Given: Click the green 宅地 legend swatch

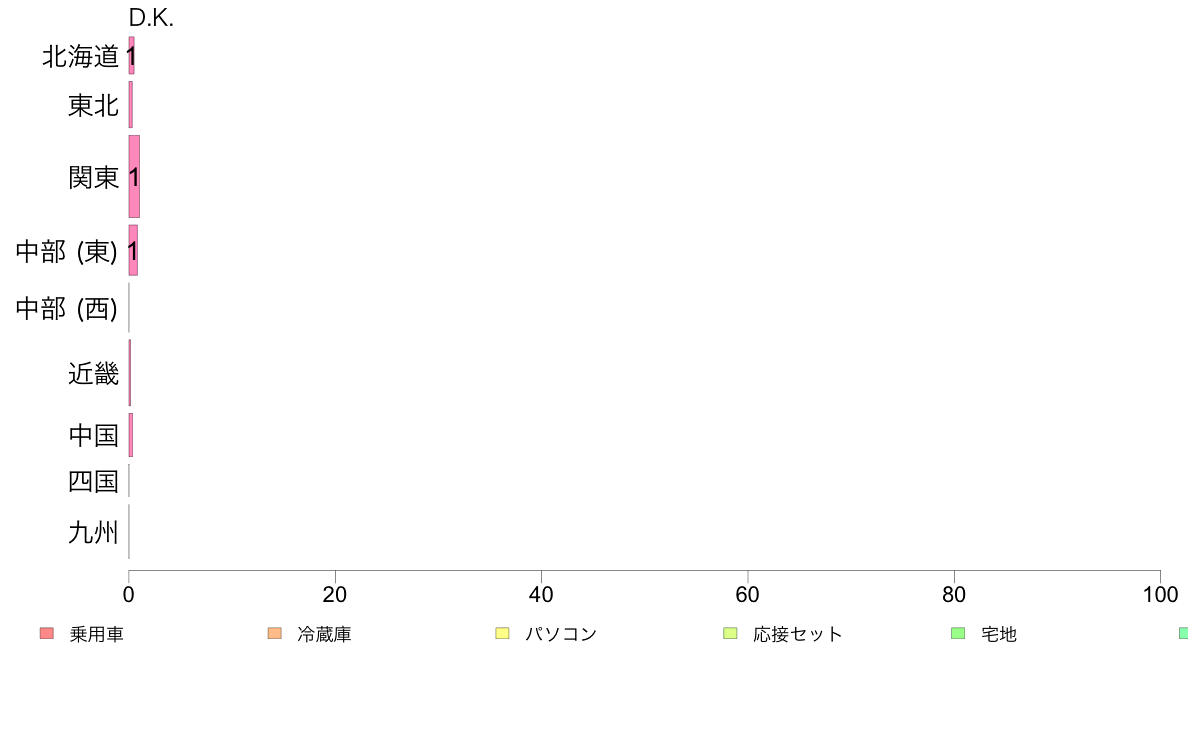Looking at the screenshot, I should click(x=958, y=633).
